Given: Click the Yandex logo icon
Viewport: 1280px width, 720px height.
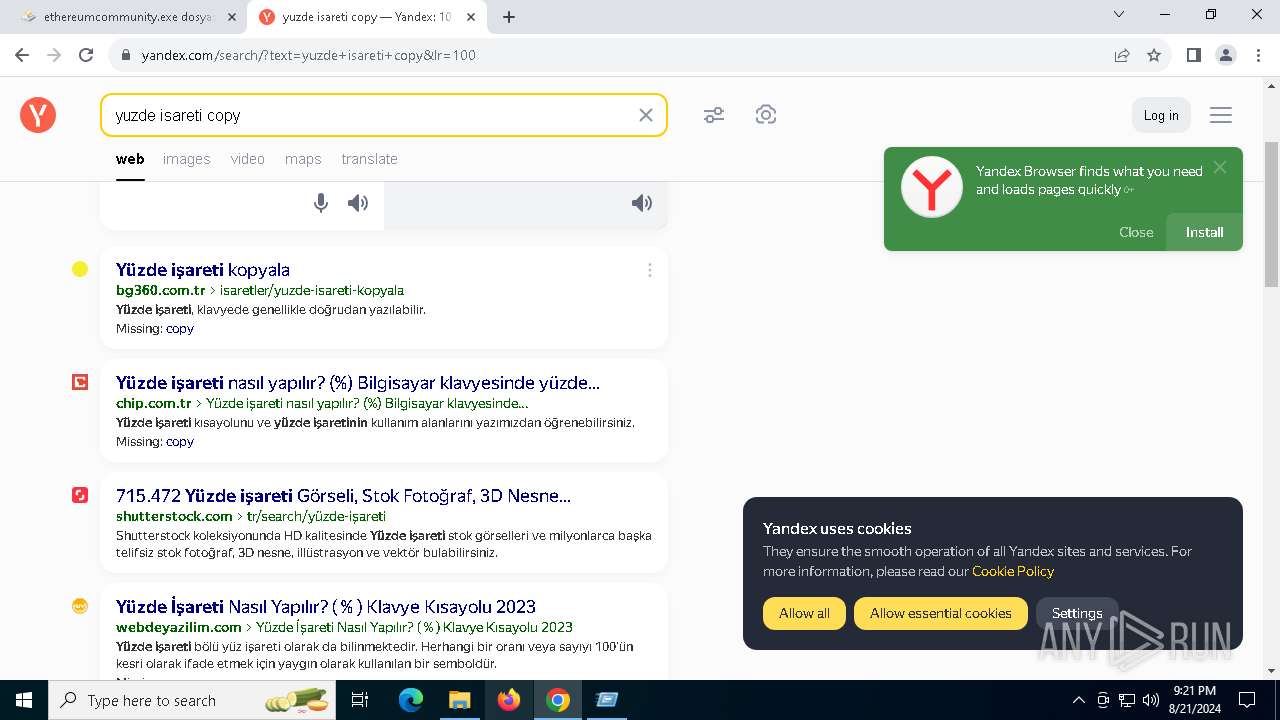Looking at the screenshot, I should tap(38, 115).
